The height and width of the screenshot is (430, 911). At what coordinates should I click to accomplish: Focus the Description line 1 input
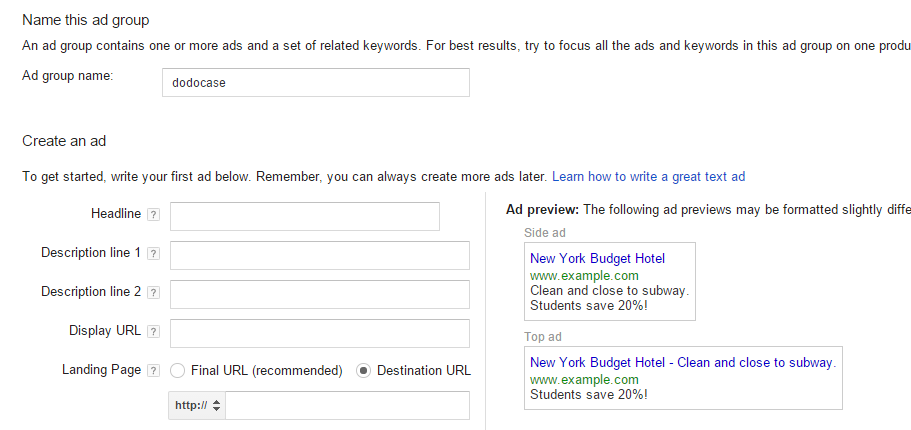click(319, 255)
